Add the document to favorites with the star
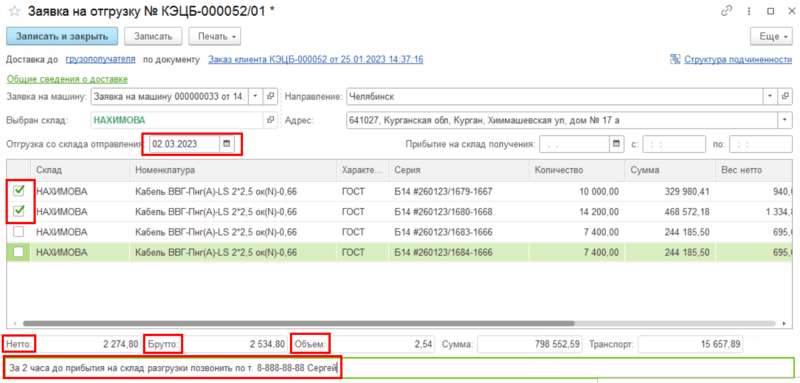The width and height of the screenshot is (800, 383). tap(14, 11)
